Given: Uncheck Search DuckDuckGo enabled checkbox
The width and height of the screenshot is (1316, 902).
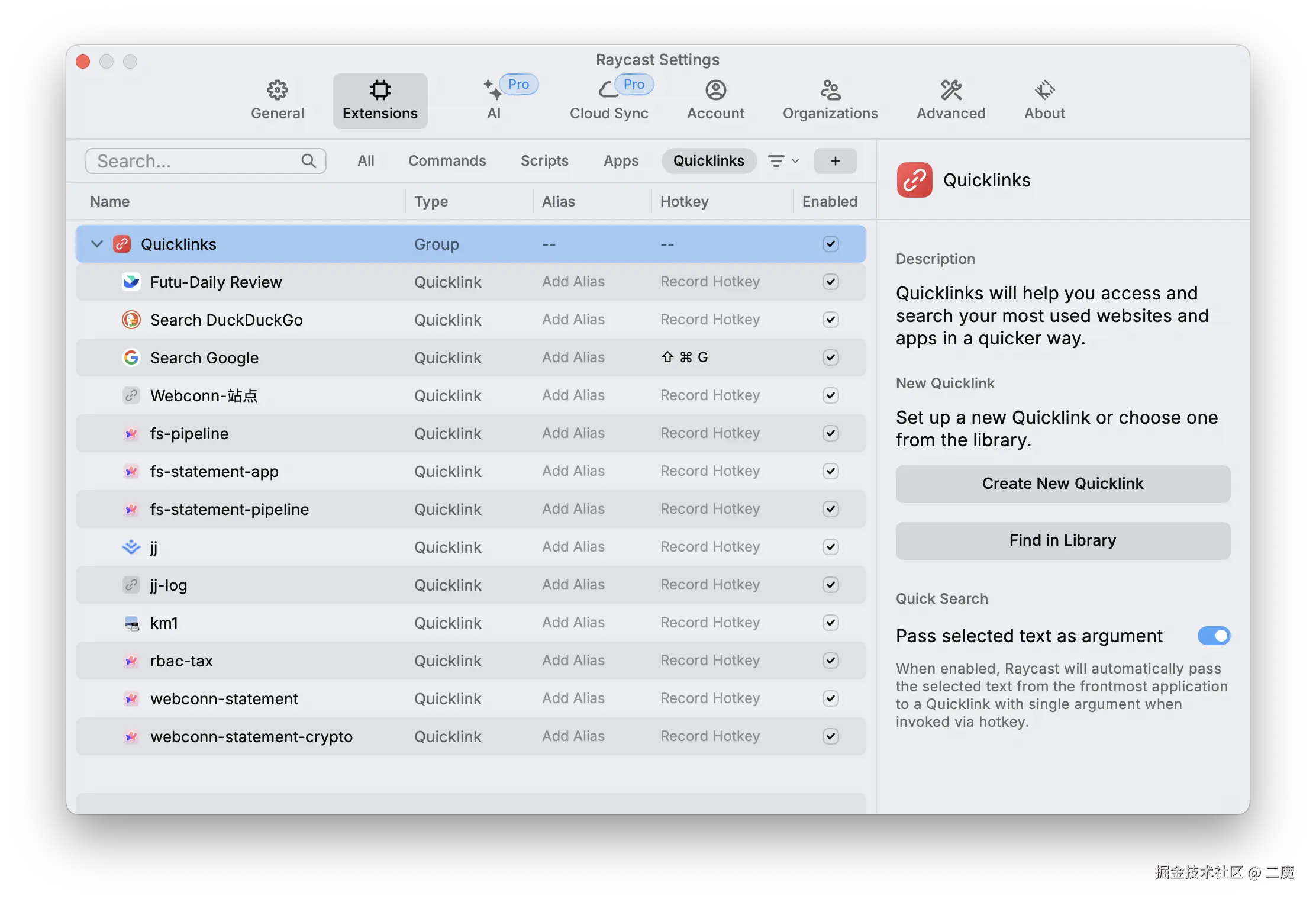Looking at the screenshot, I should coord(830,320).
